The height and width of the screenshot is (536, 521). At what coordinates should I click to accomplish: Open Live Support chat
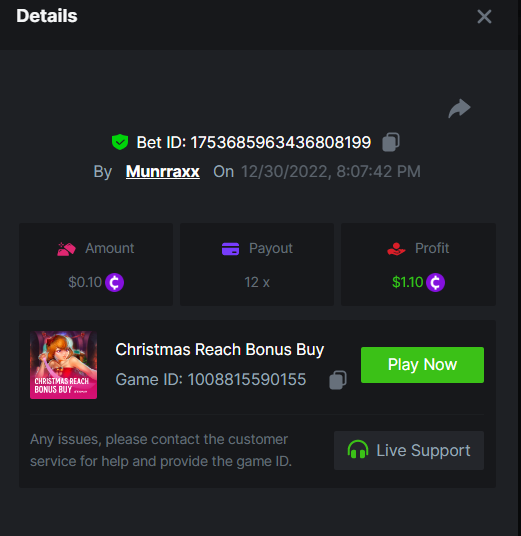[x=409, y=450]
